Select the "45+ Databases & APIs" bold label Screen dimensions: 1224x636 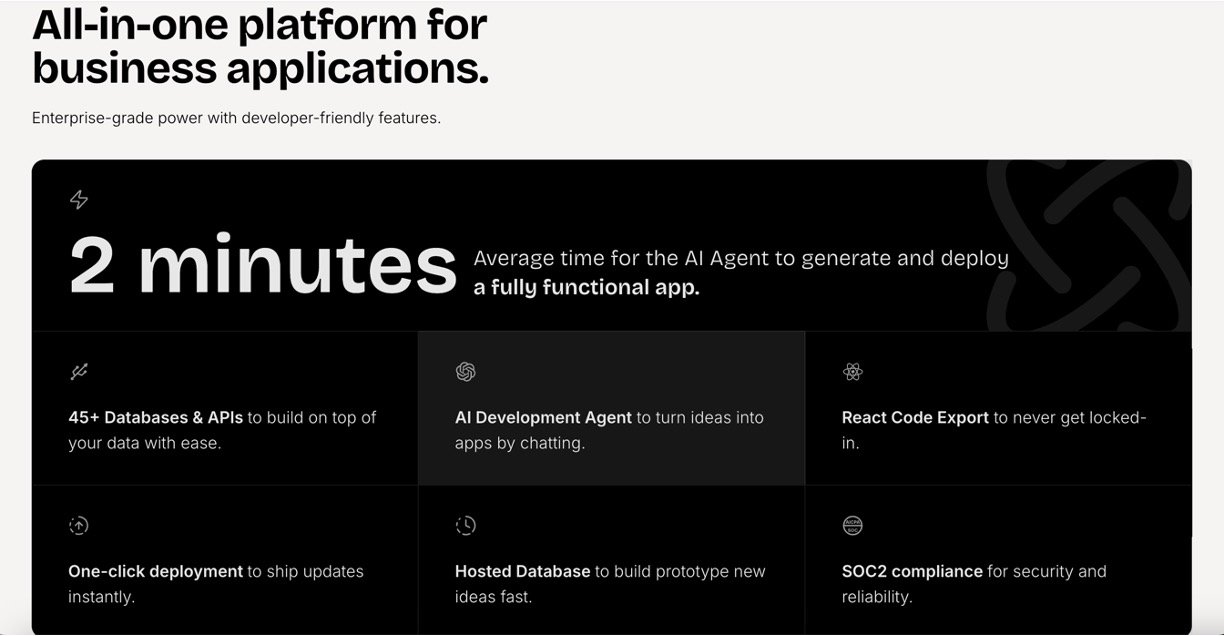156,418
